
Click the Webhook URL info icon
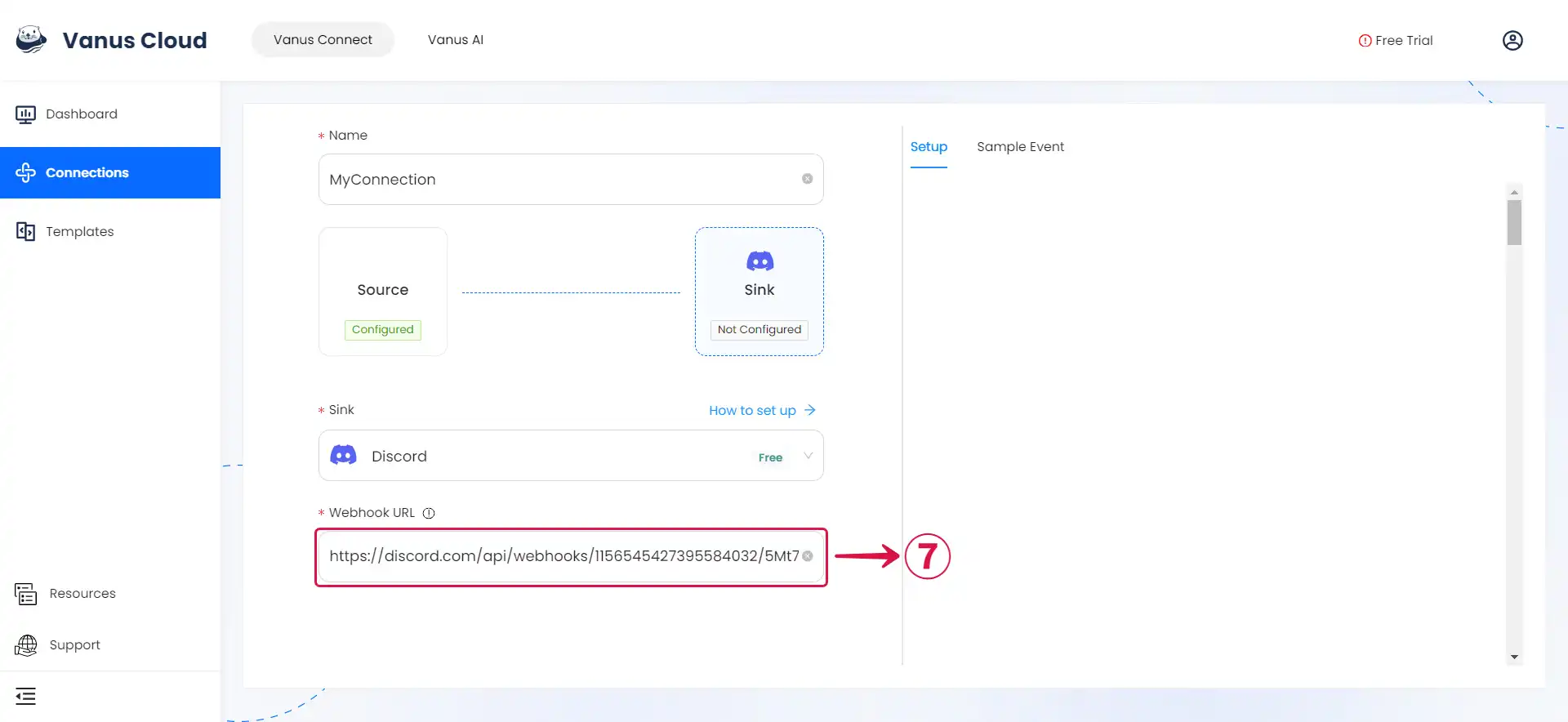(x=429, y=513)
